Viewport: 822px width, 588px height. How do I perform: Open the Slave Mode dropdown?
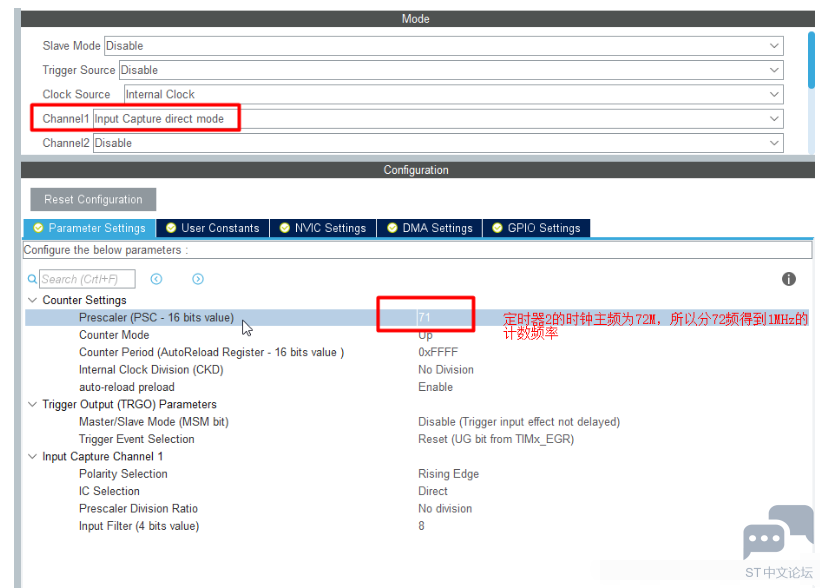click(774, 46)
